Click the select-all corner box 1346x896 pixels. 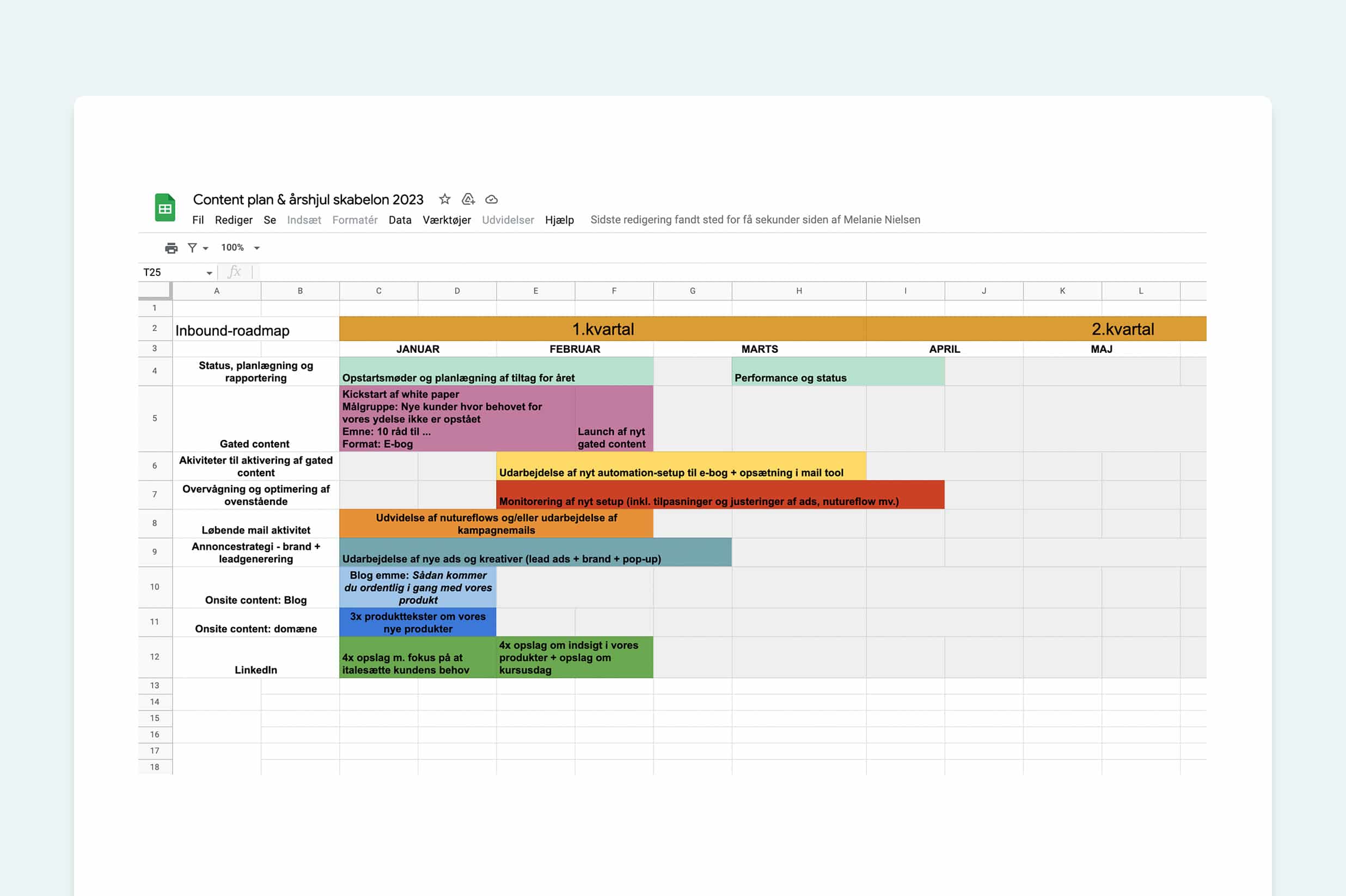[x=154, y=290]
